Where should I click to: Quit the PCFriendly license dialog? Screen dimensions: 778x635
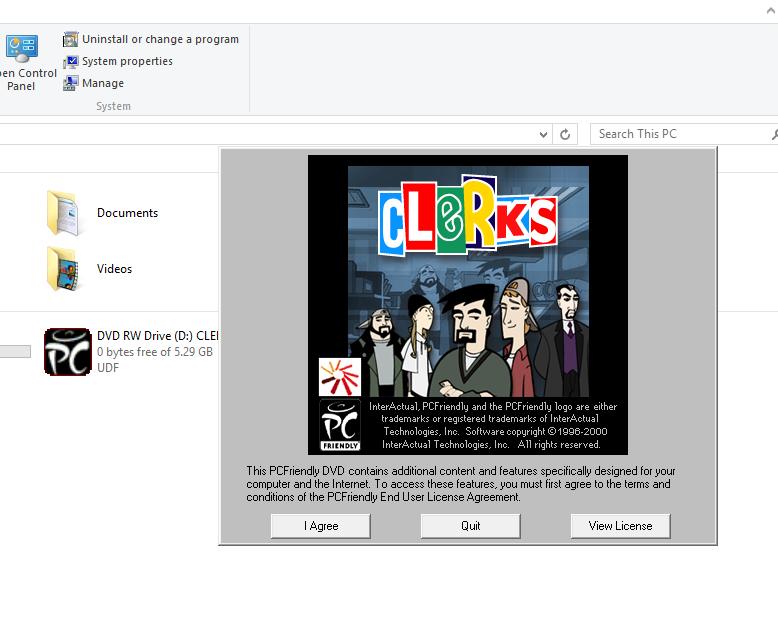click(470, 526)
